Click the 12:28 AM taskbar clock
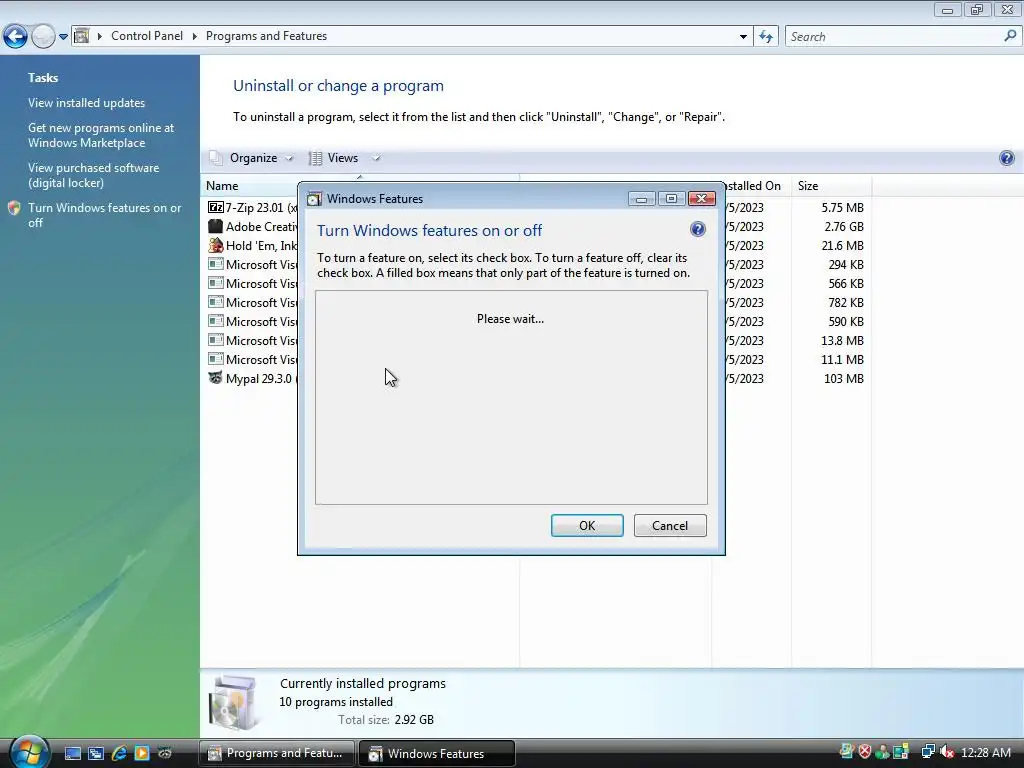This screenshot has width=1024, height=768. coord(986,753)
